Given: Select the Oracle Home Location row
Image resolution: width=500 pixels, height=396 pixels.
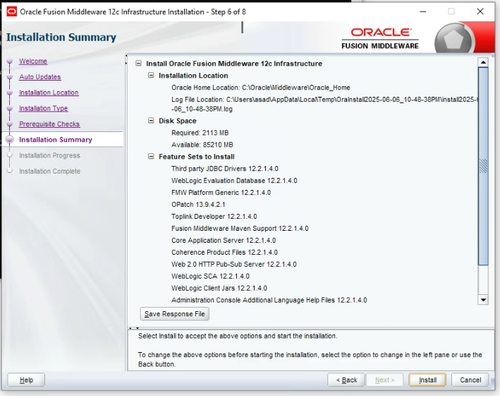Looking at the screenshot, I should click(261, 88).
